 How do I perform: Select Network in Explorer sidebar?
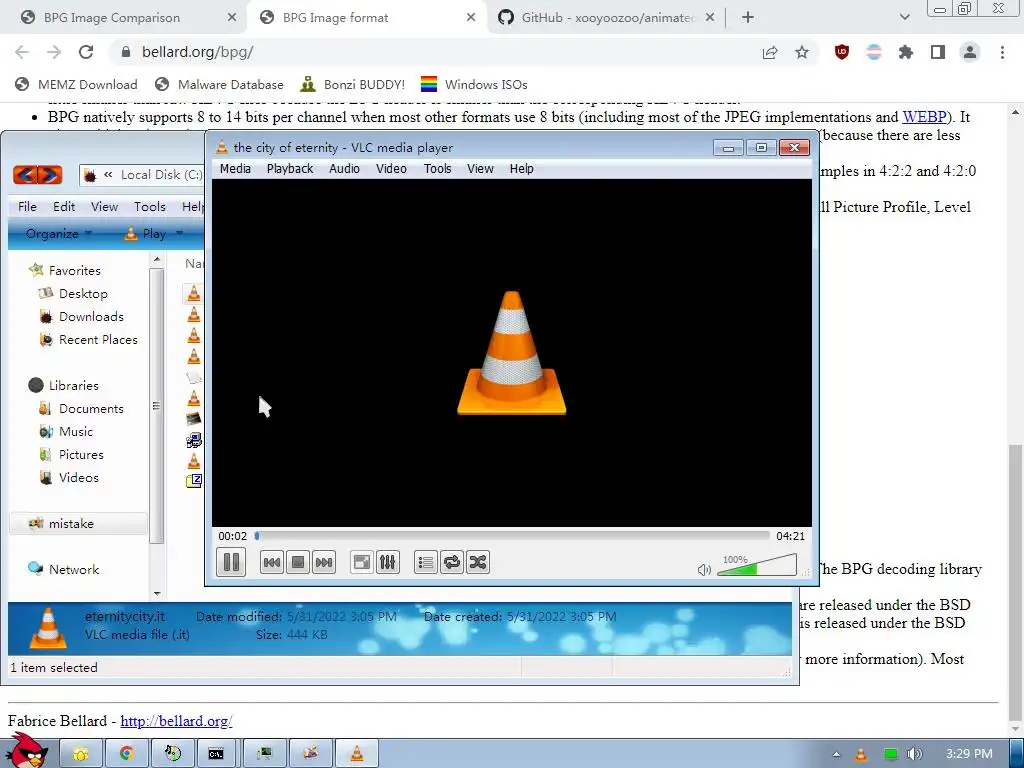tap(64, 569)
